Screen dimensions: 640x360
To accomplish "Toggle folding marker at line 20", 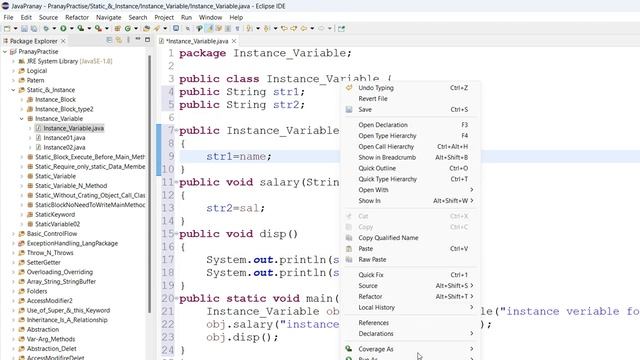I will 176,298.
